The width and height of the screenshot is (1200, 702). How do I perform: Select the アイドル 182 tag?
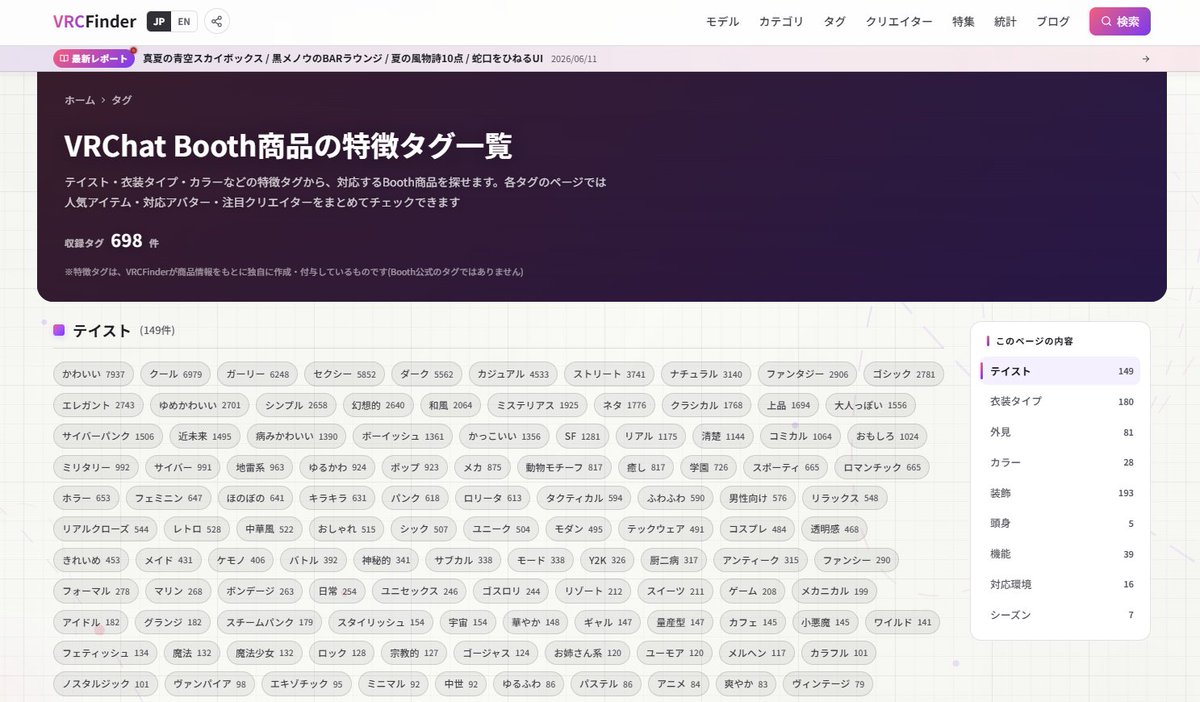click(91, 622)
